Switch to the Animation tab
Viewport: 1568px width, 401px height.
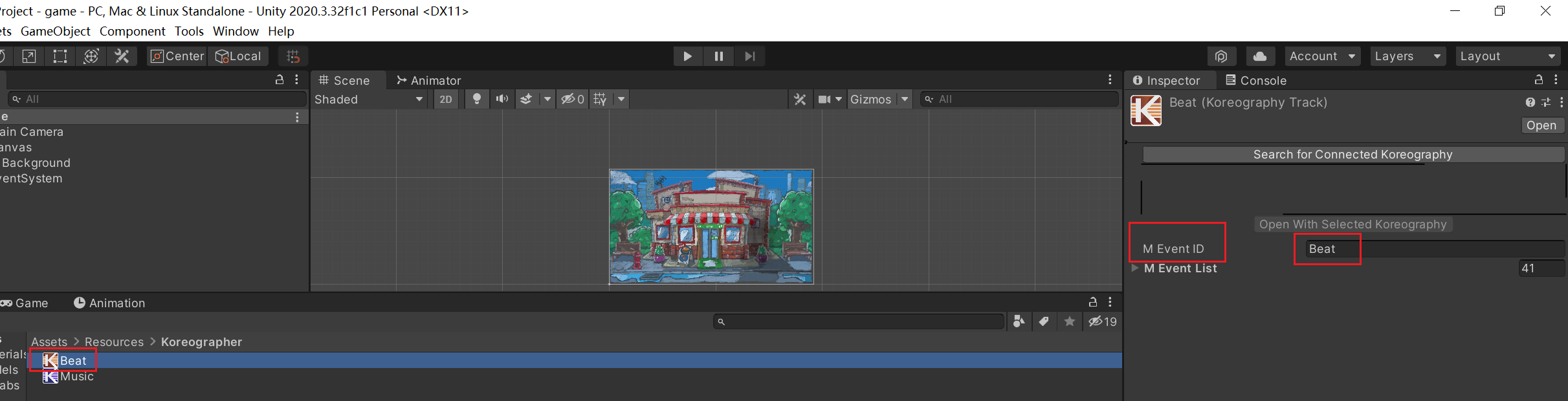click(x=109, y=303)
